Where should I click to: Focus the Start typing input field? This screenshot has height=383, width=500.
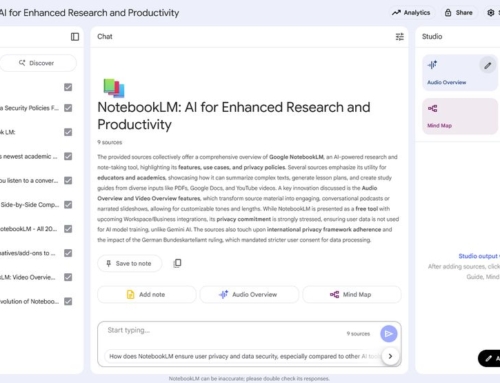coord(223,331)
